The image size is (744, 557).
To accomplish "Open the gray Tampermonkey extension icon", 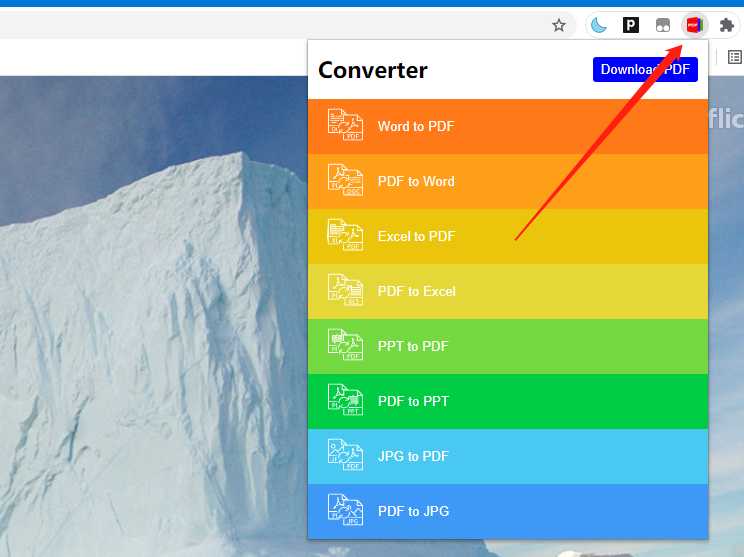I will tap(662, 25).
